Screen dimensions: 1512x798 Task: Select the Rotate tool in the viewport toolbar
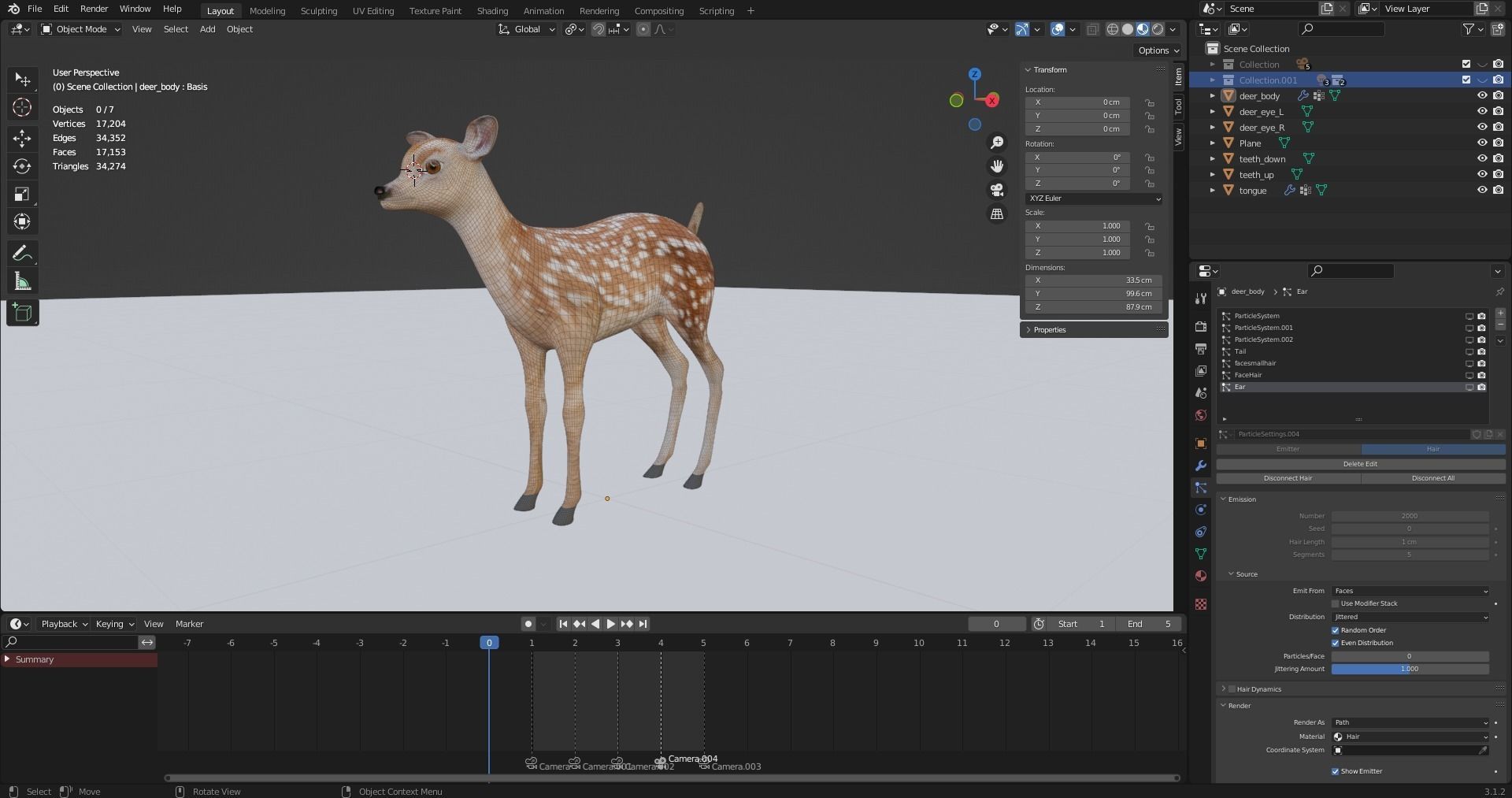pos(22,166)
